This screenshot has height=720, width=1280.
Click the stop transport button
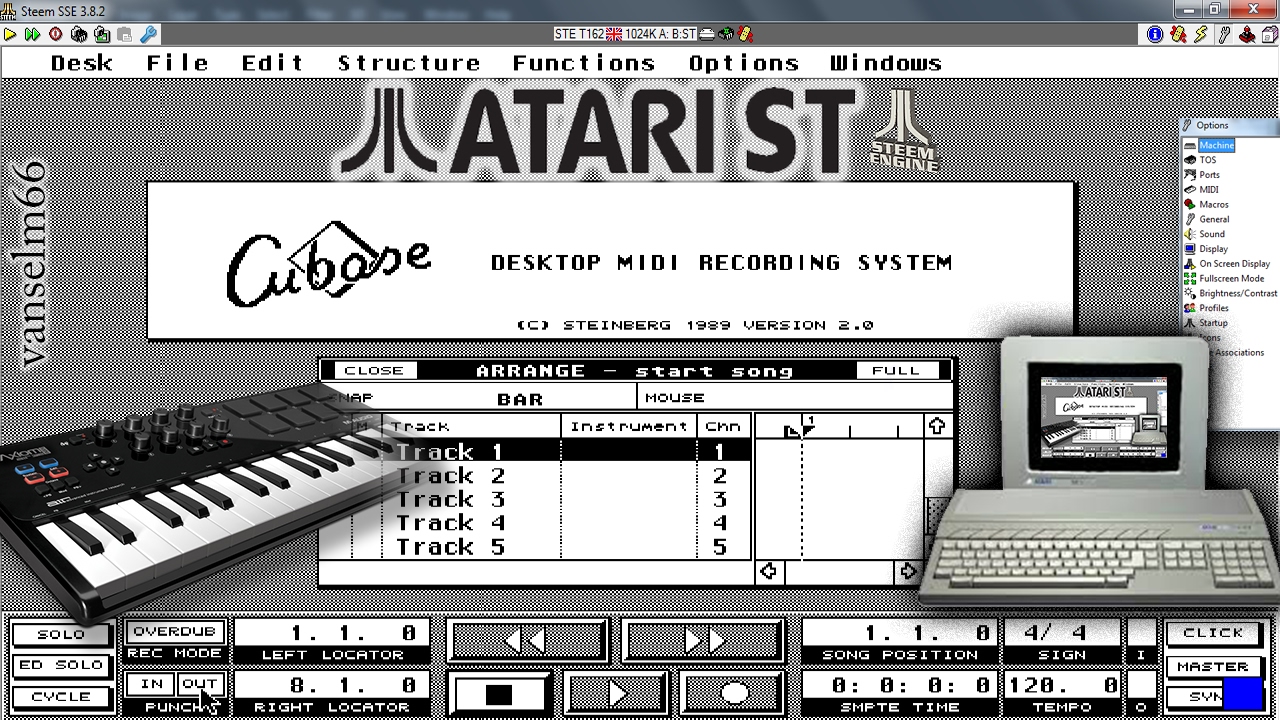tap(499, 694)
